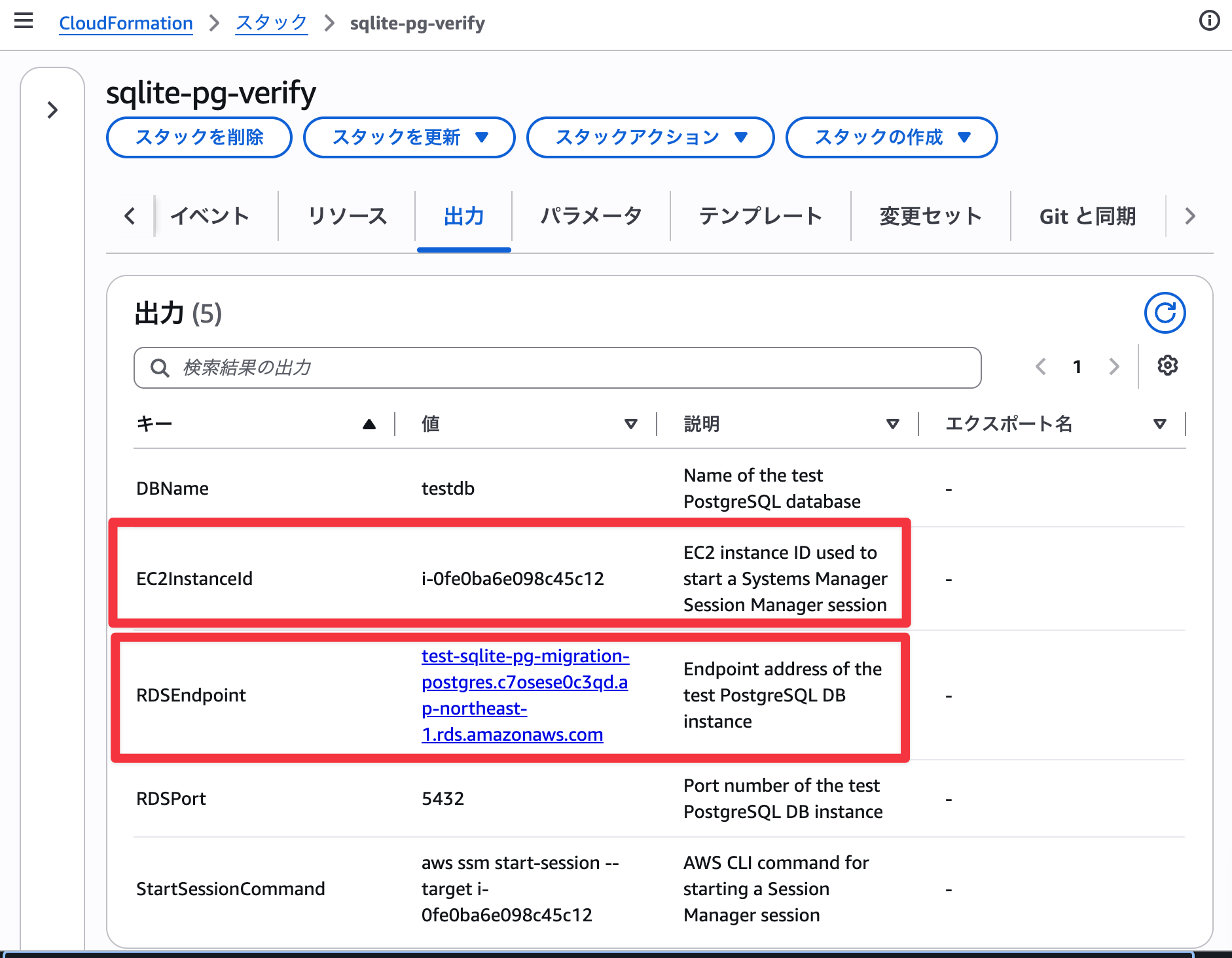This screenshot has height=958, width=1232.
Task: Click description 'AWS CLI command for starting a Session Manager session'
Action: 776,889
